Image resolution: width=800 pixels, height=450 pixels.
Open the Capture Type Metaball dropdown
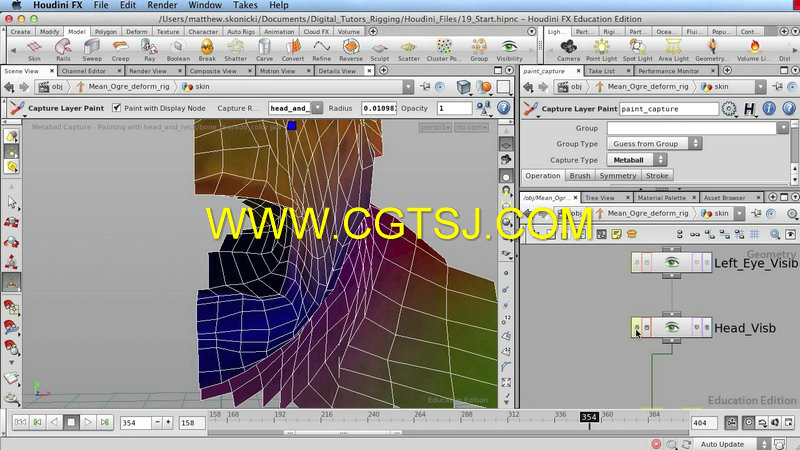637,160
